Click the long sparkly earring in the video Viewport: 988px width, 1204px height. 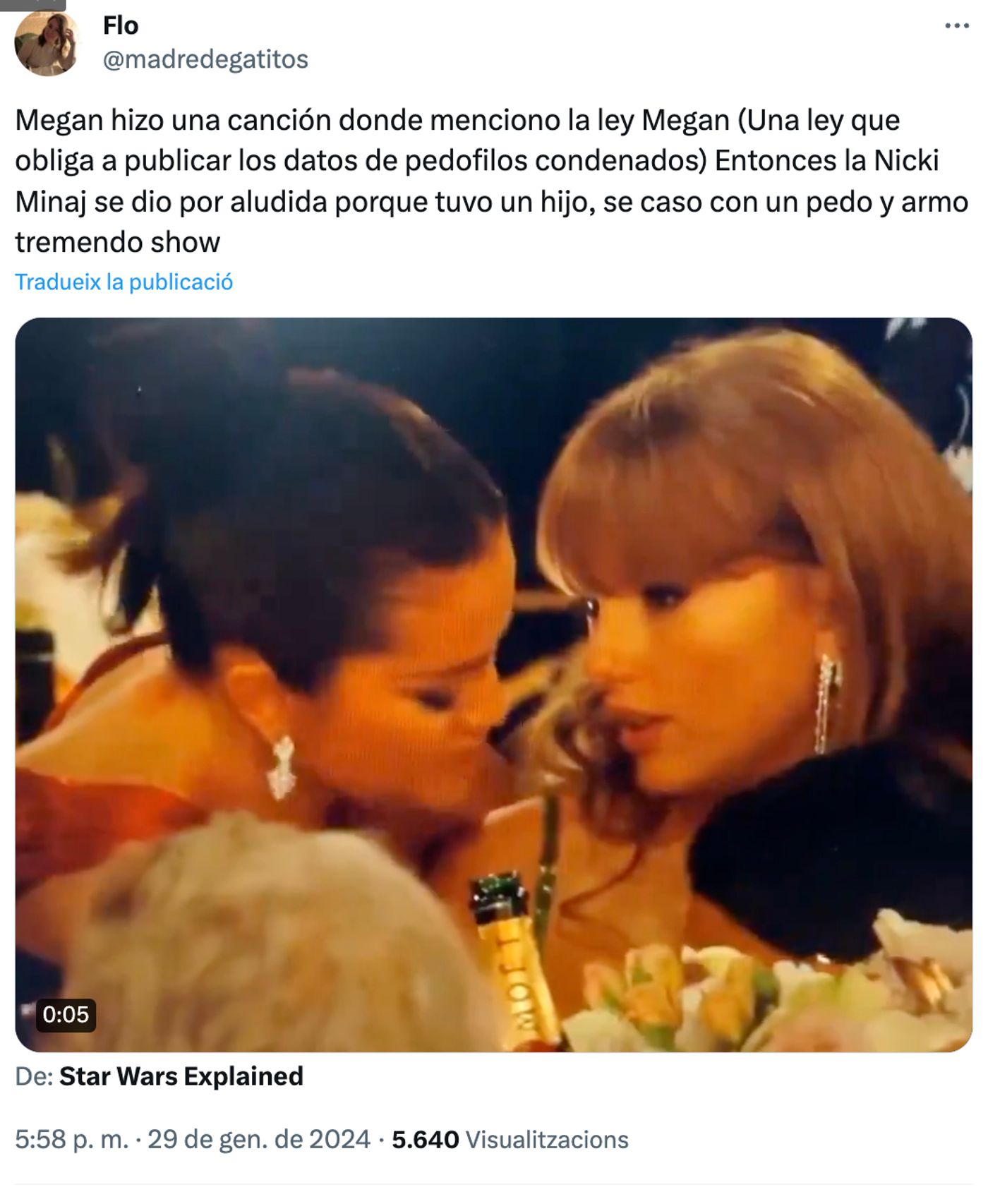(x=827, y=704)
